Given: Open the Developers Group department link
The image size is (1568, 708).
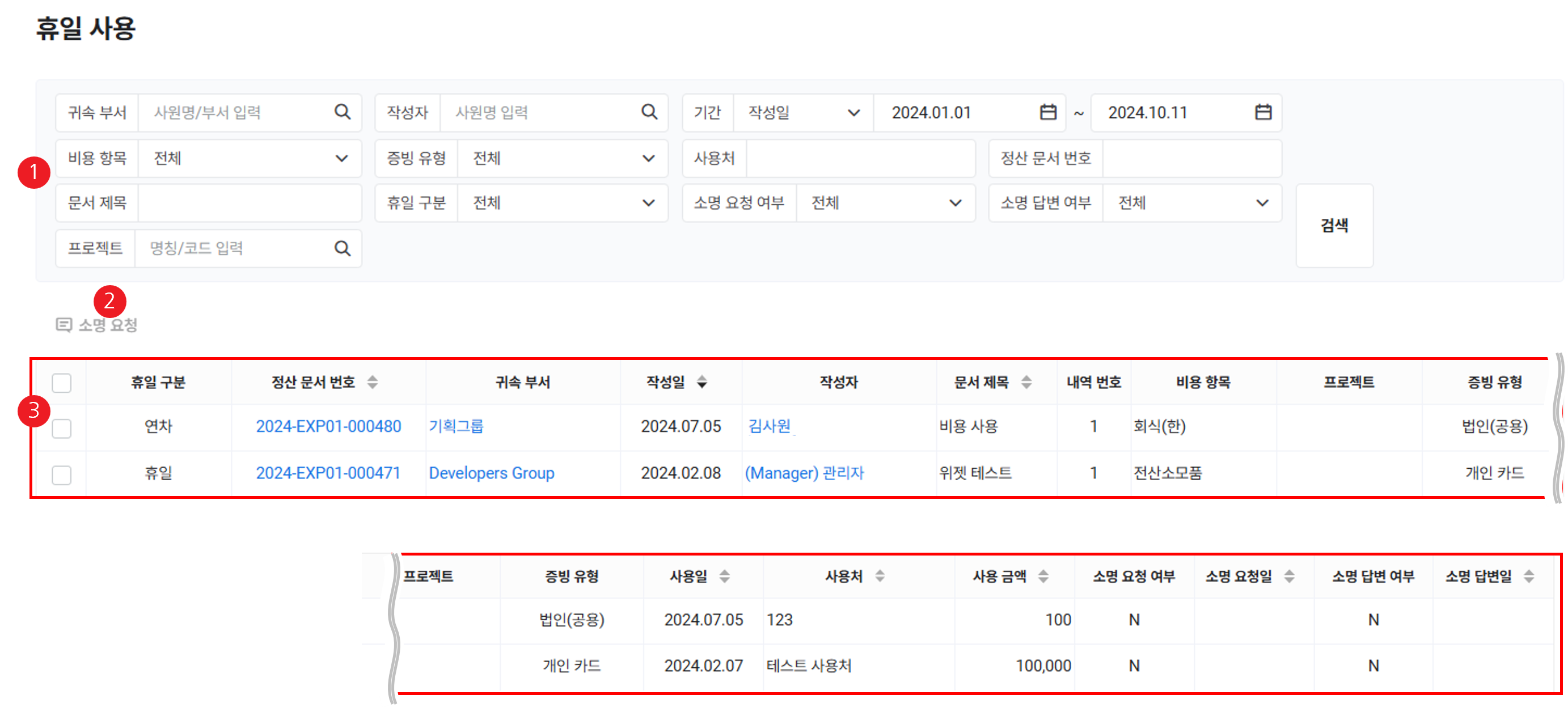Looking at the screenshot, I should pos(491,473).
